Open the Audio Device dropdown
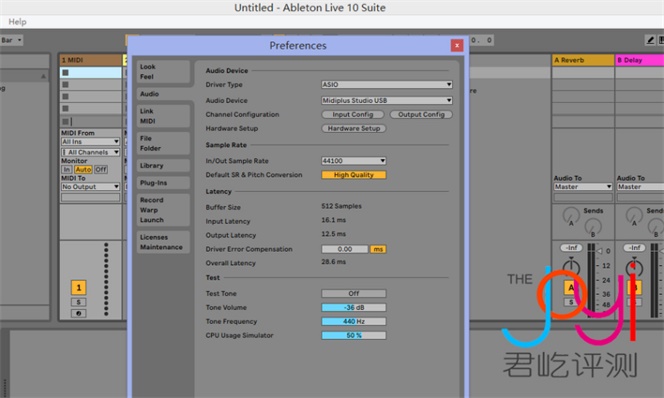 [387, 100]
